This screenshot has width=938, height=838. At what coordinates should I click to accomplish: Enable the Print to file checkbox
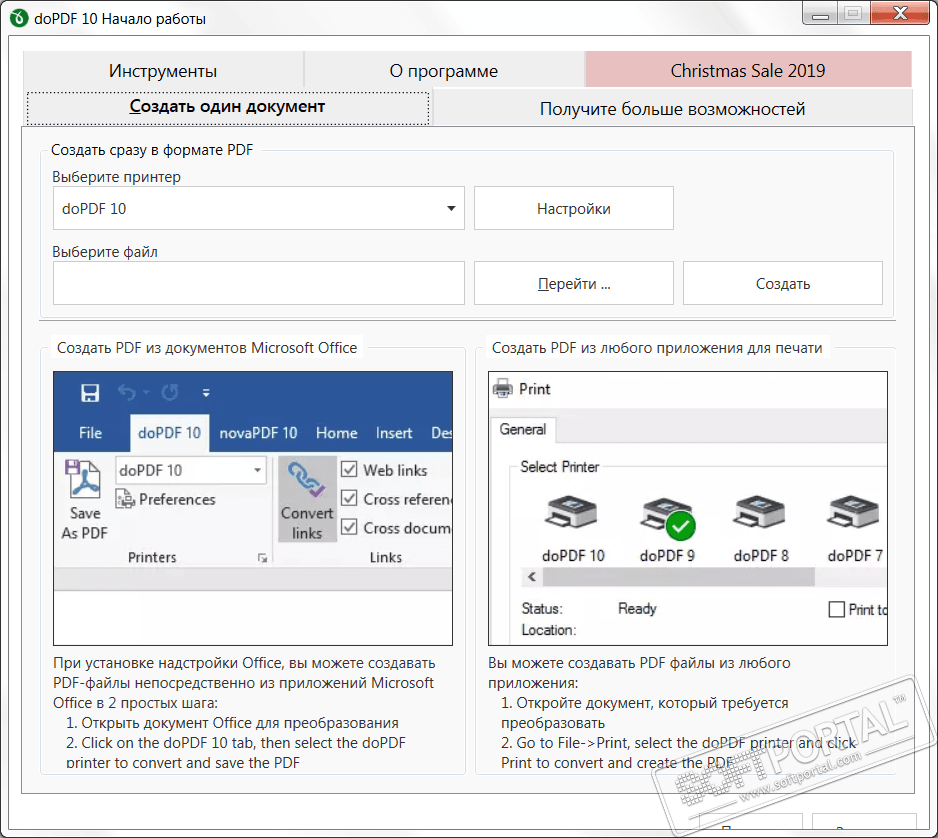836,610
